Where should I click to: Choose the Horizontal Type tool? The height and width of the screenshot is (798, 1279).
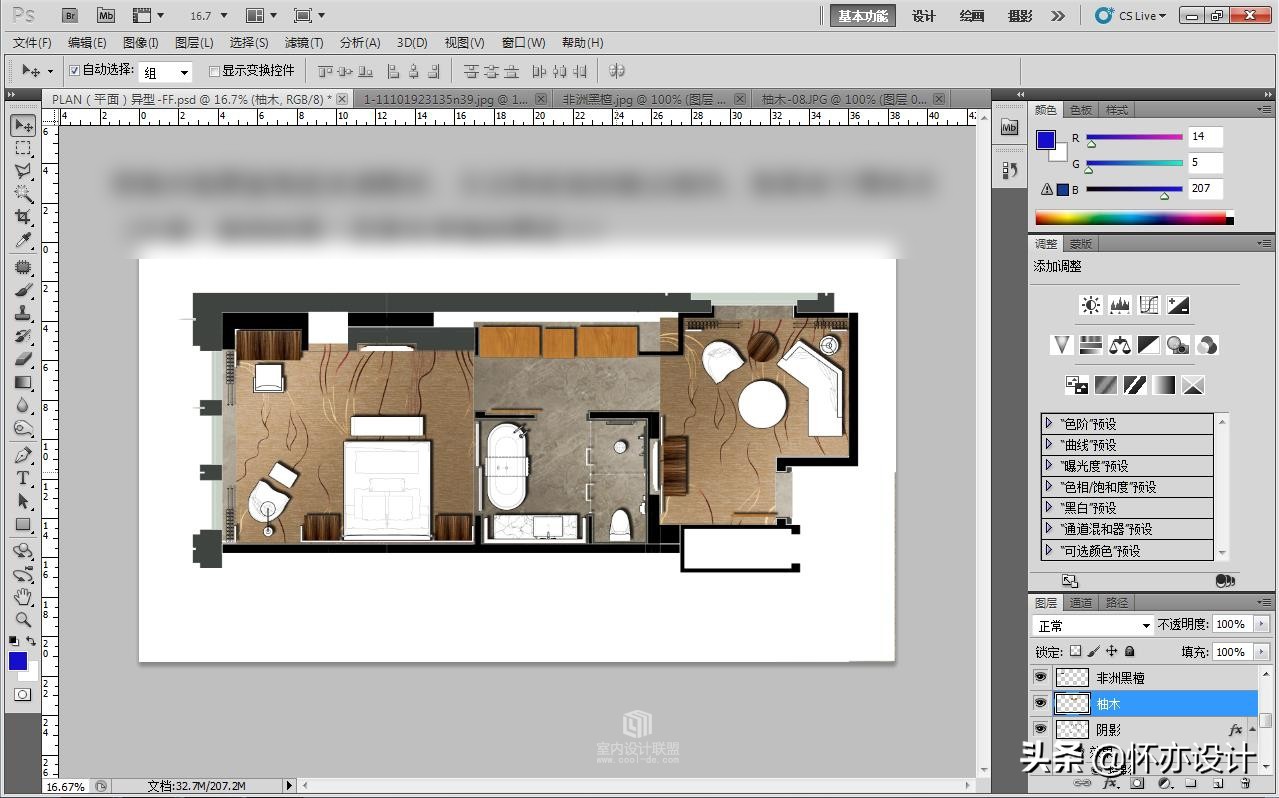(23, 478)
